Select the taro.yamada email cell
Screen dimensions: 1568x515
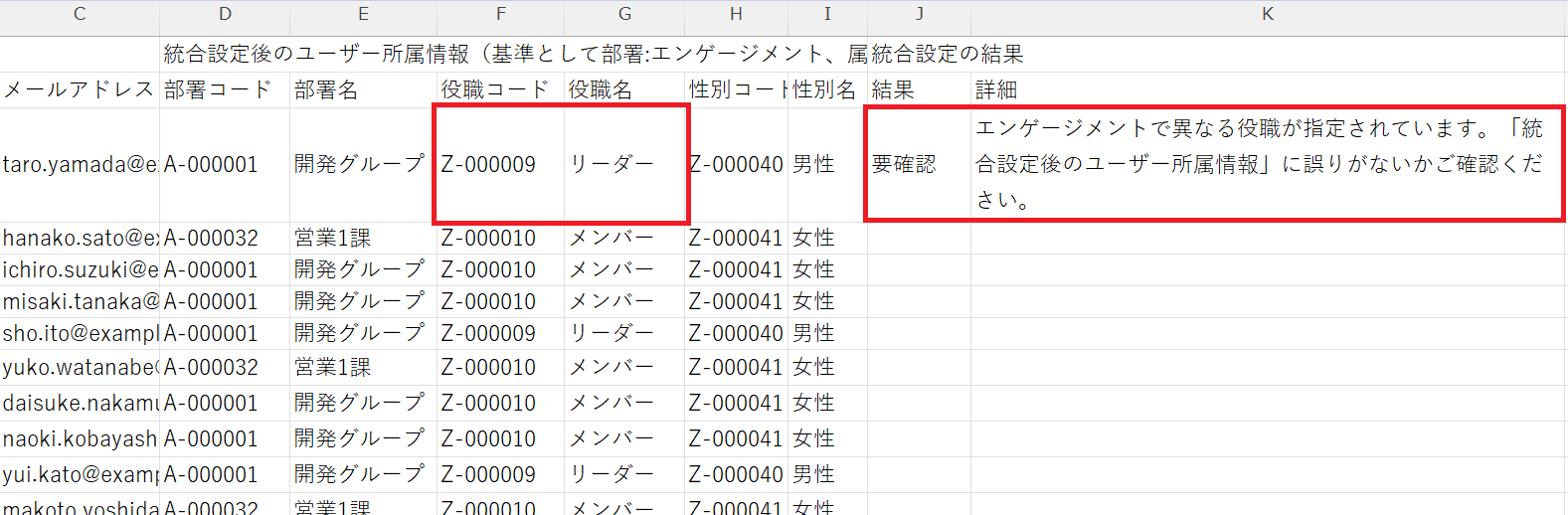tap(80, 165)
